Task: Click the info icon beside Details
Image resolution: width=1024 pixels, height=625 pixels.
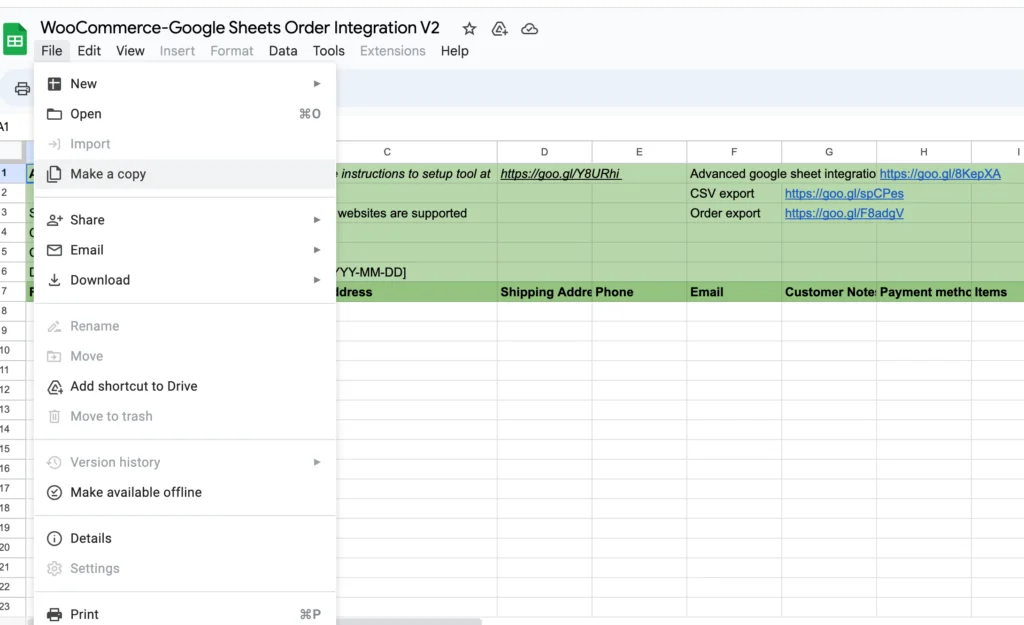Action: [54, 538]
